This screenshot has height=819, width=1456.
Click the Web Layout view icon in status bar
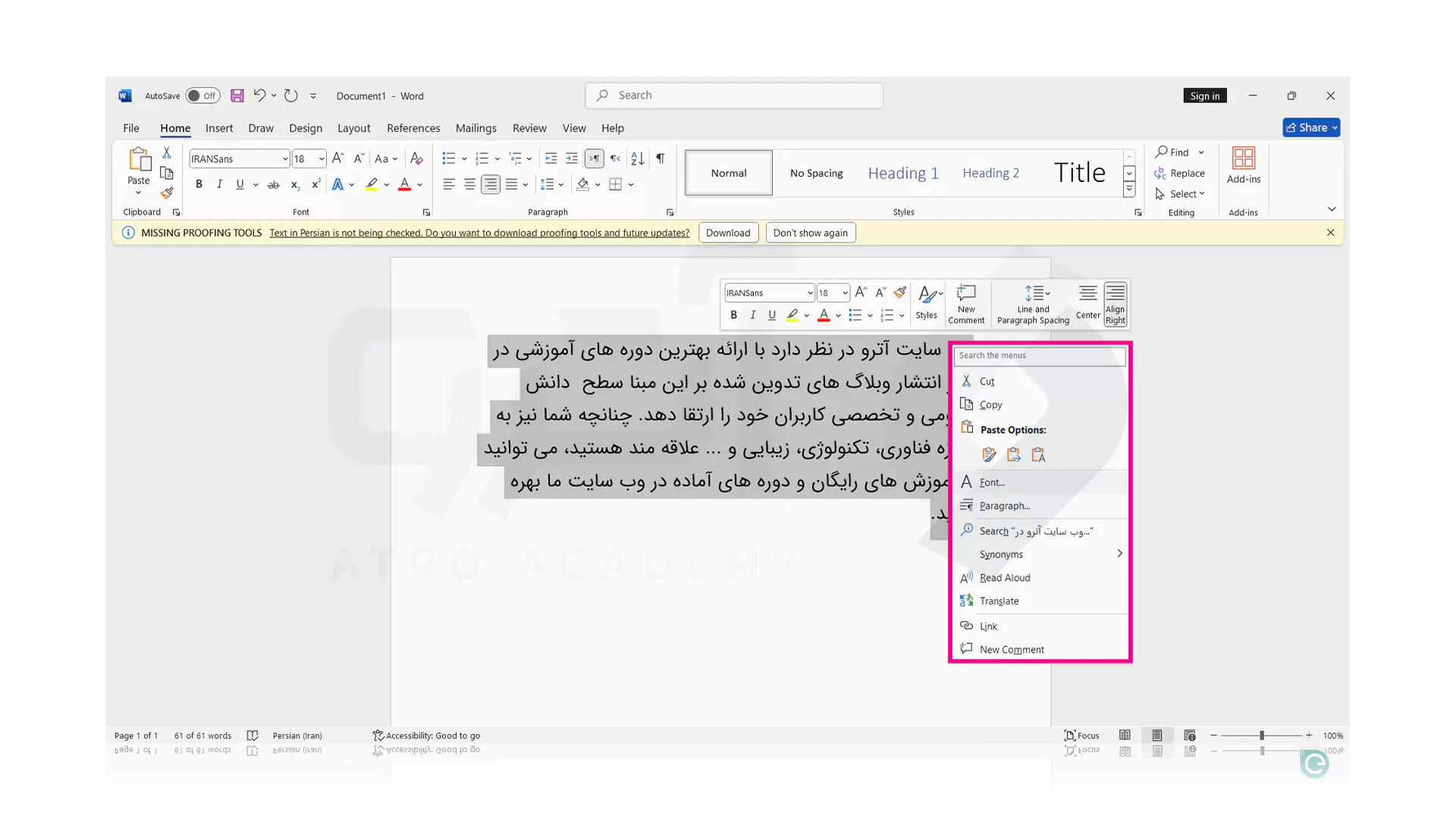[x=1190, y=736]
